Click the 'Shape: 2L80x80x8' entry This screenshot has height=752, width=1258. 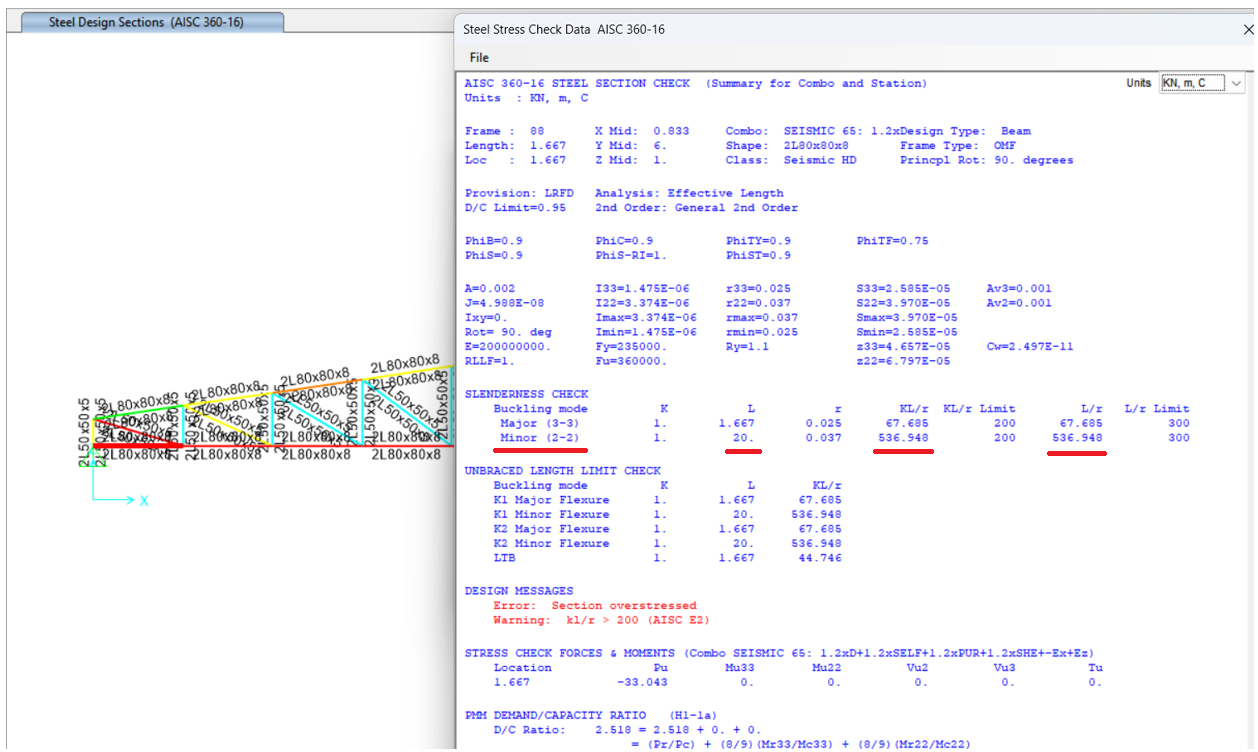click(787, 146)
